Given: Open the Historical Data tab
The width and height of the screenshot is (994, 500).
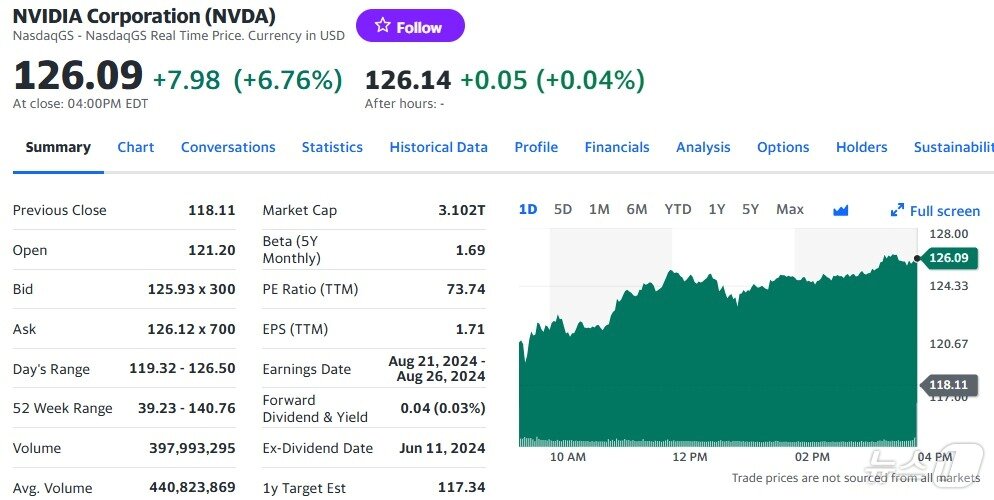Looking at the screenshot, I should pos(438,147).
